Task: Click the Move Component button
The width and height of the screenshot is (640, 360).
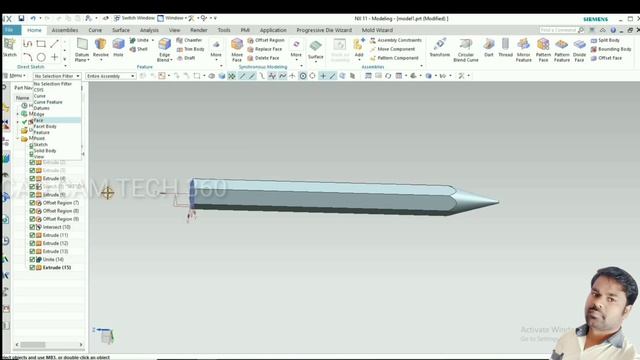Action: (x=392, y=49)
